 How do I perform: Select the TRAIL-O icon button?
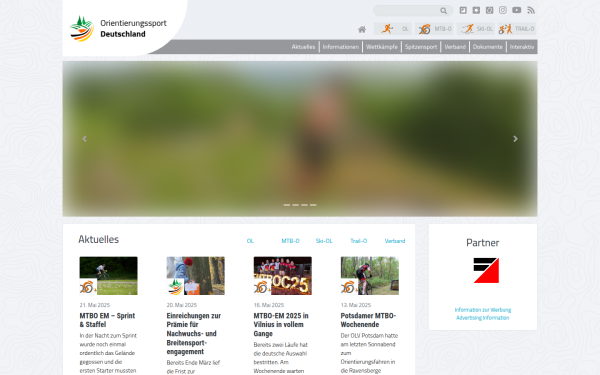tap(517, 29)
